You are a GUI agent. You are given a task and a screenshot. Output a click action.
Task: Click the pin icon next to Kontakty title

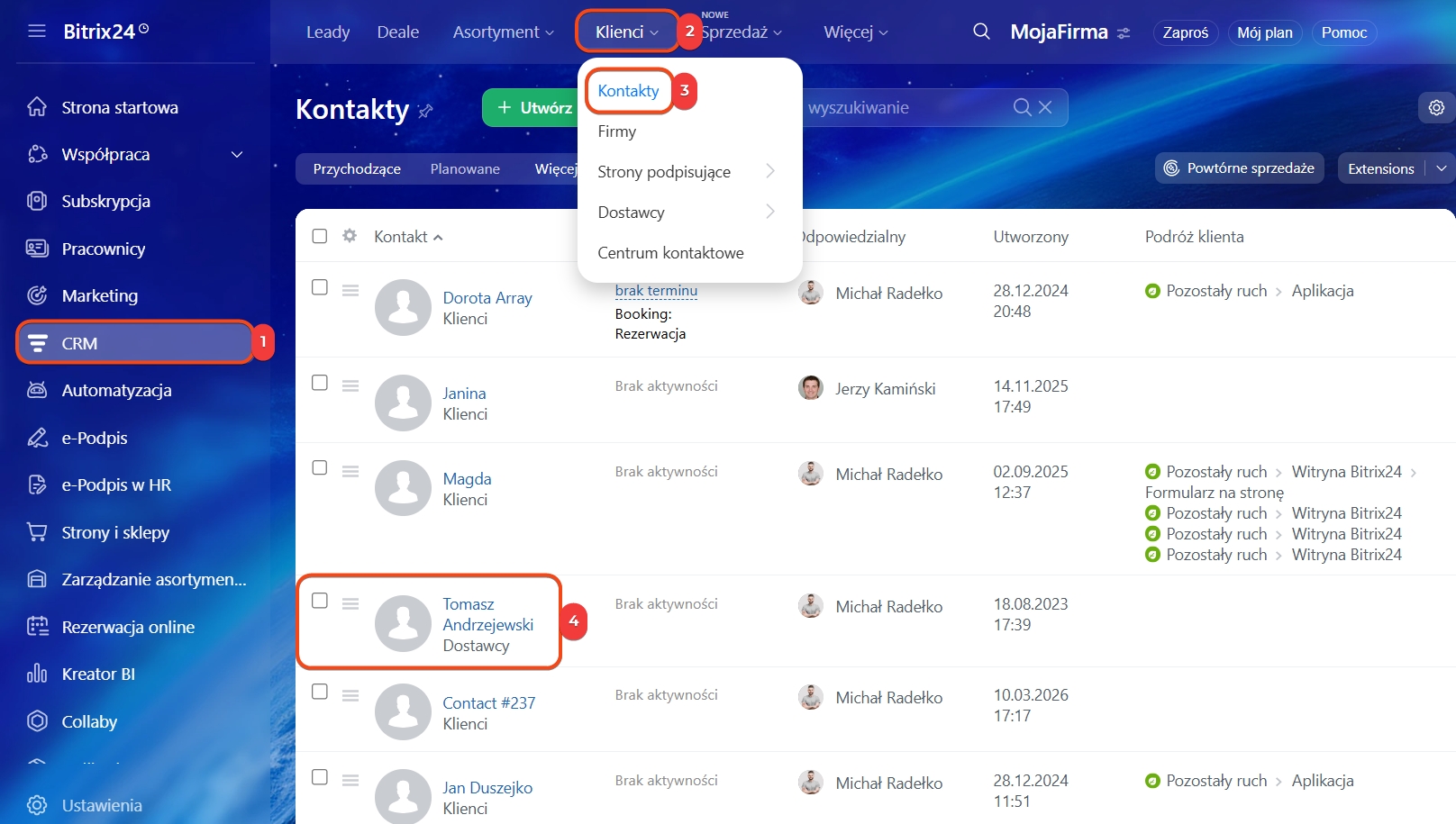point(426,111)
